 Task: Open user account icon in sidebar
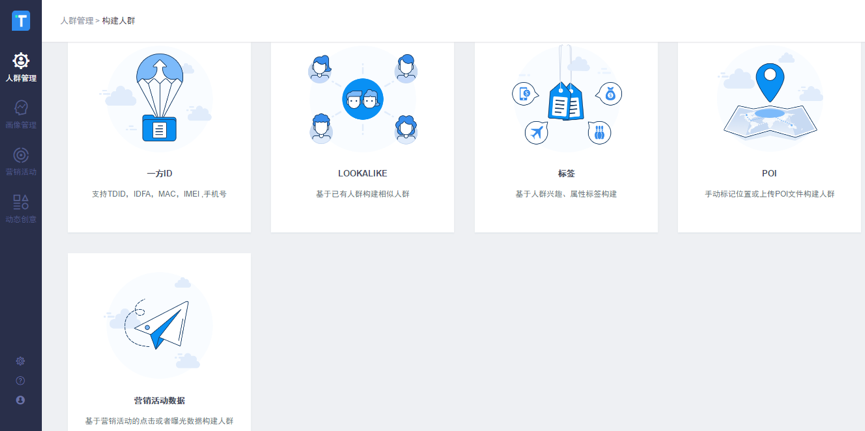click(x=20, y=400)
